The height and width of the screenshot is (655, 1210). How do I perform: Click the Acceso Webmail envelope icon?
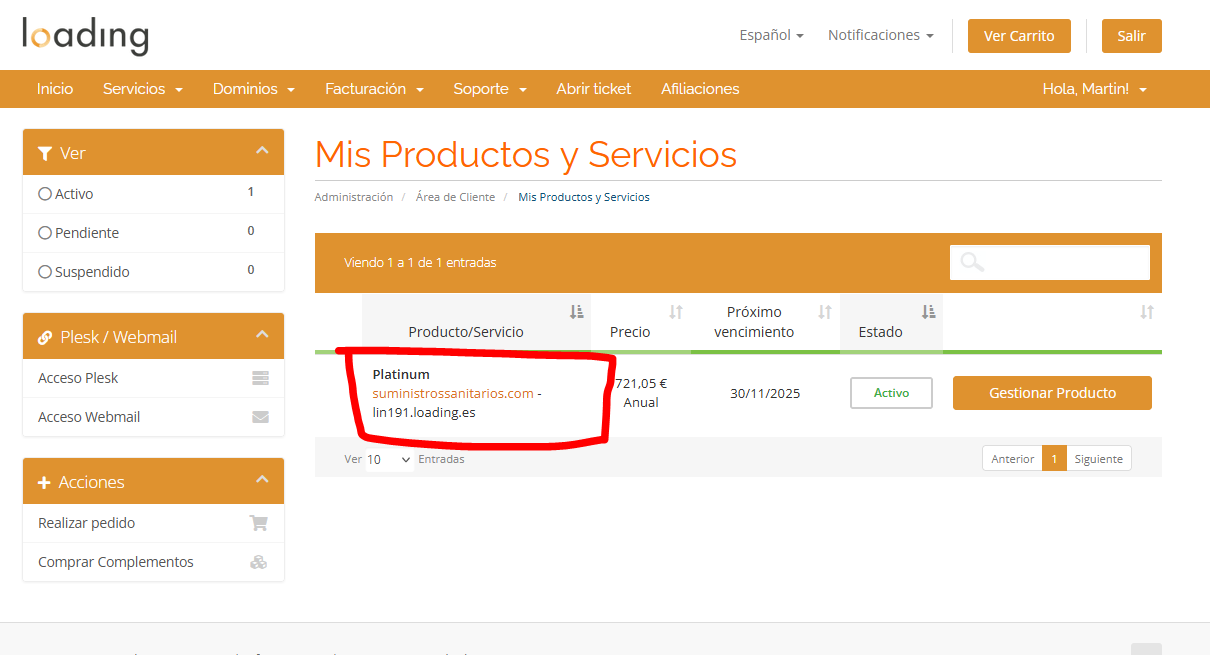[x=260, y=417]
